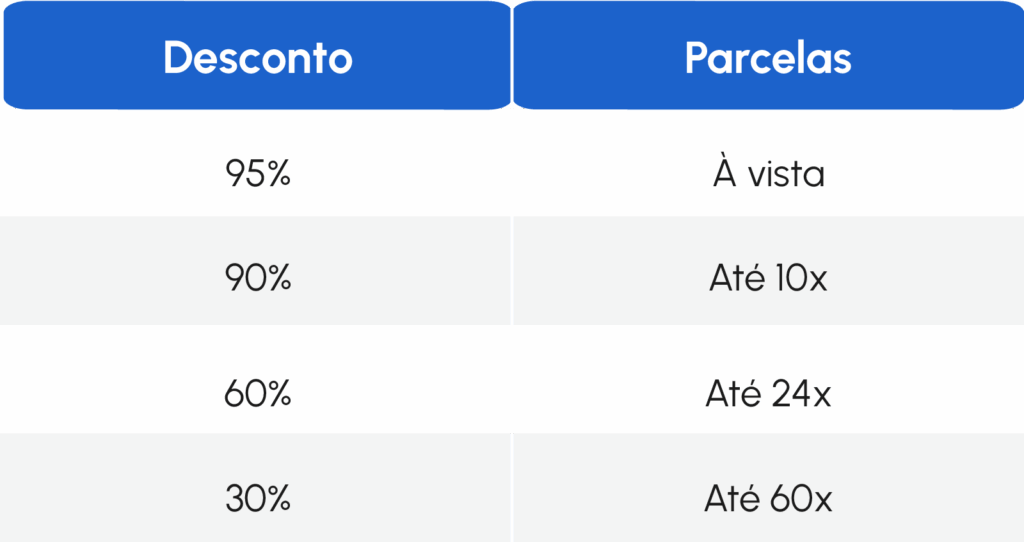
Task: Choose the Até 24x installments cell
Action: point(768,394)
